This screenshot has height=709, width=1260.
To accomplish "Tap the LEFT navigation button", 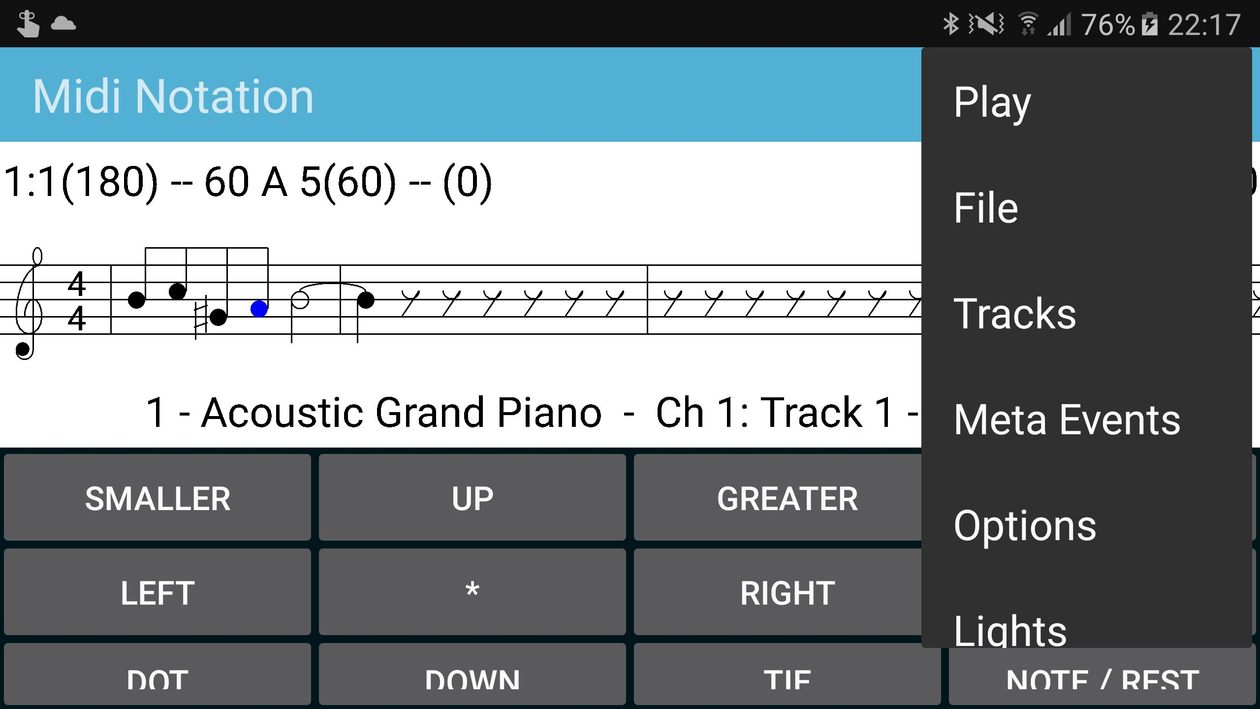I will [157, 592].
